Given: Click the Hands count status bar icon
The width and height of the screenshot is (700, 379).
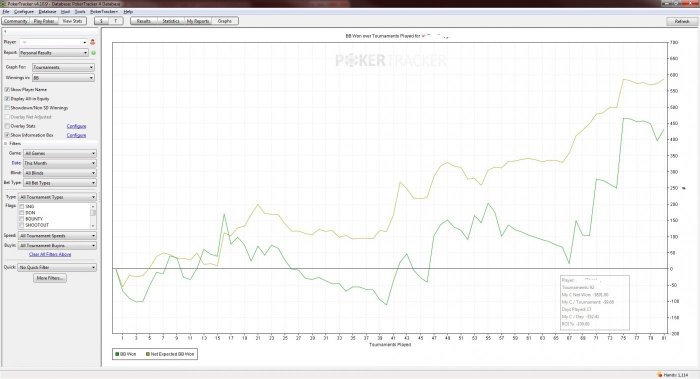Looking at the screenshot, I should pos(659,375).
